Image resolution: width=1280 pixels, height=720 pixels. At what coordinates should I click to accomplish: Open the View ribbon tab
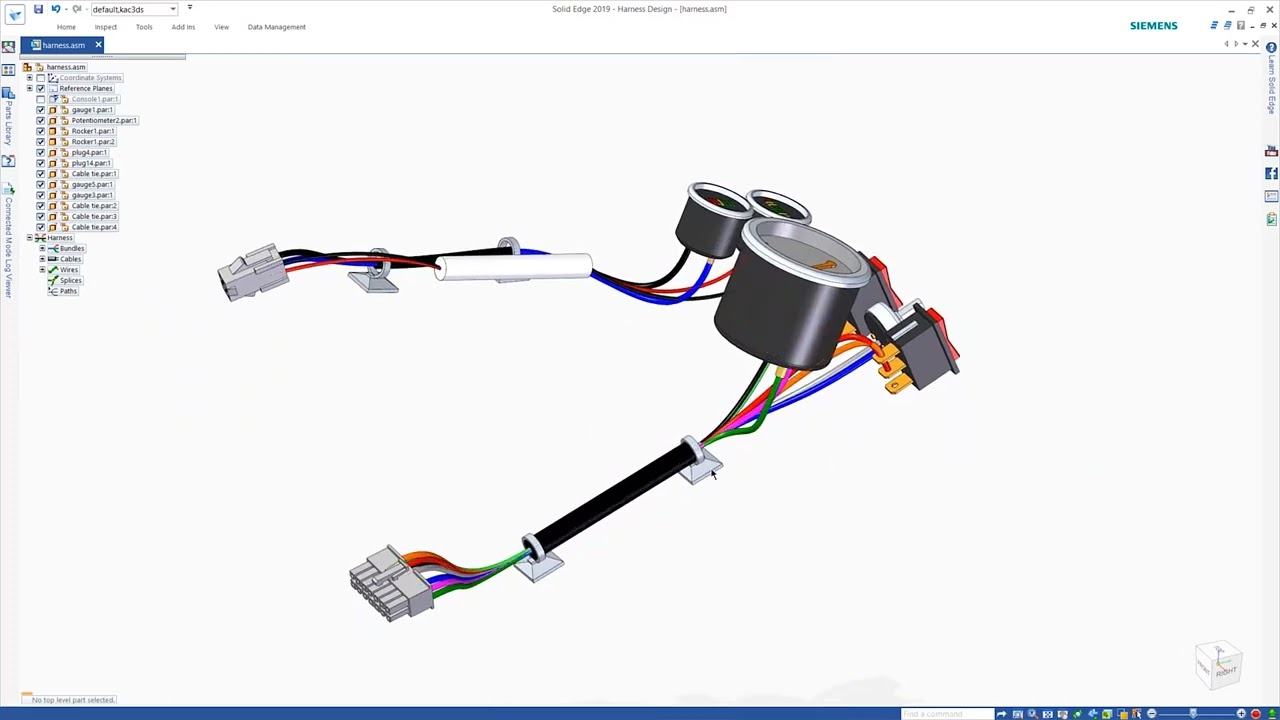click(x=221, y=27)
